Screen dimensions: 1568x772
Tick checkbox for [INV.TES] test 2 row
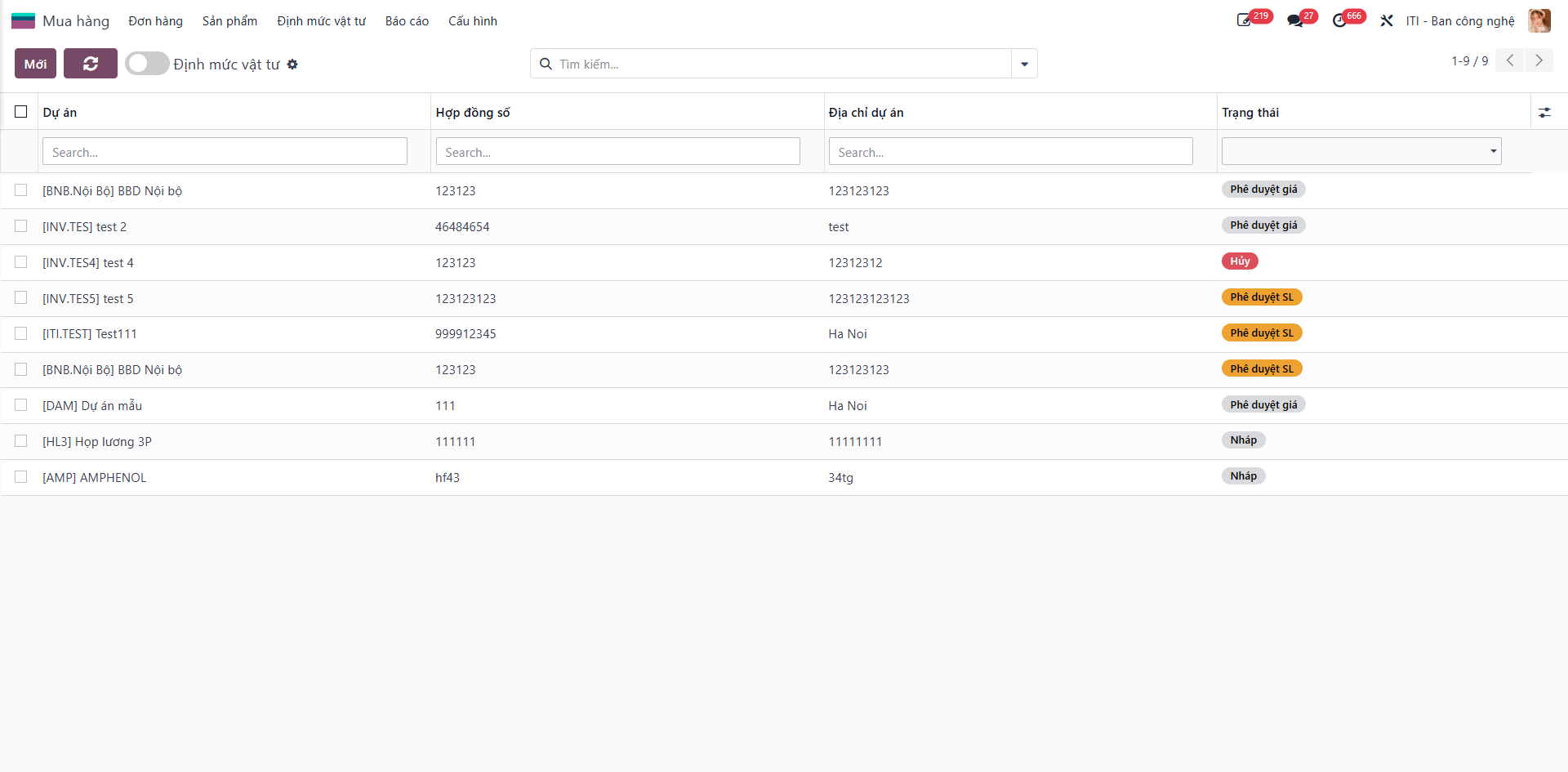tap(21, 226)
